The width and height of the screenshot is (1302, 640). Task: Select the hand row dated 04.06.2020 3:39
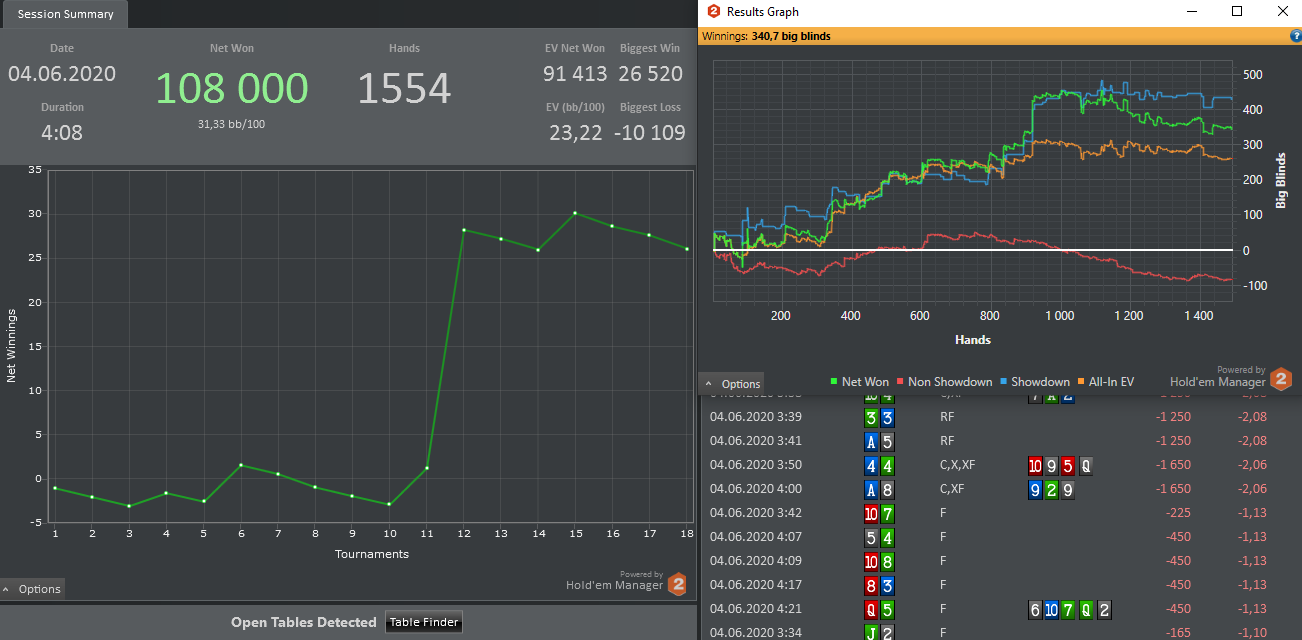tap(1001, 417)
